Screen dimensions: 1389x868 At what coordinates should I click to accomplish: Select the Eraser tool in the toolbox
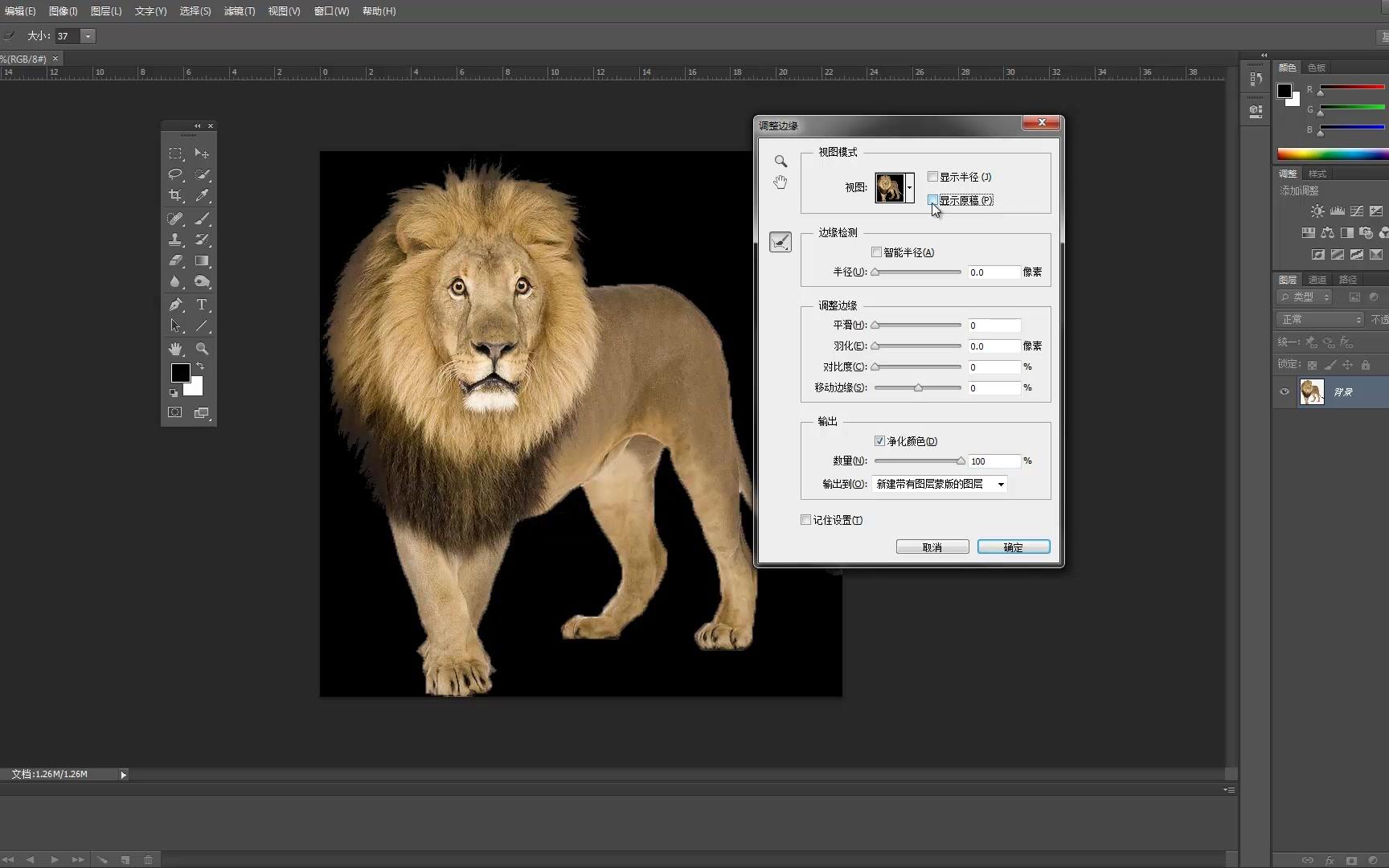pos(175,261)
